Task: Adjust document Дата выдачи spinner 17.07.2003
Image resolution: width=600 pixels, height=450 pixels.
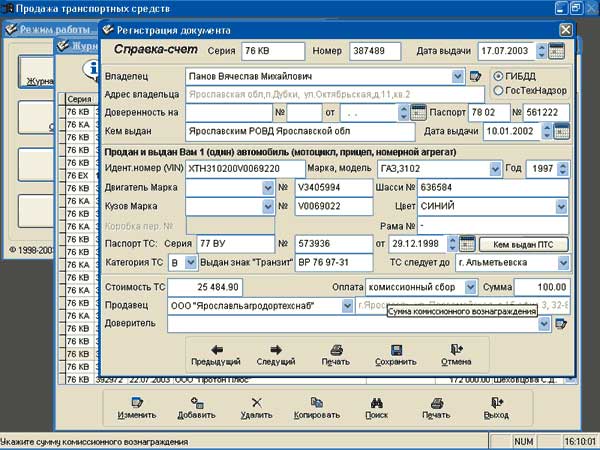Action: click(541, 51)
